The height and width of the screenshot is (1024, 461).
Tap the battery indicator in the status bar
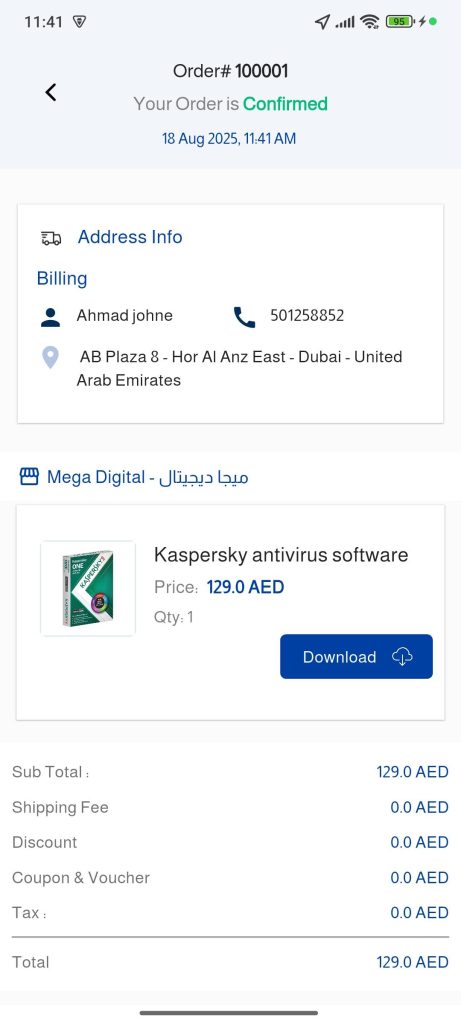pyautogui.click(x=400, y=22)
